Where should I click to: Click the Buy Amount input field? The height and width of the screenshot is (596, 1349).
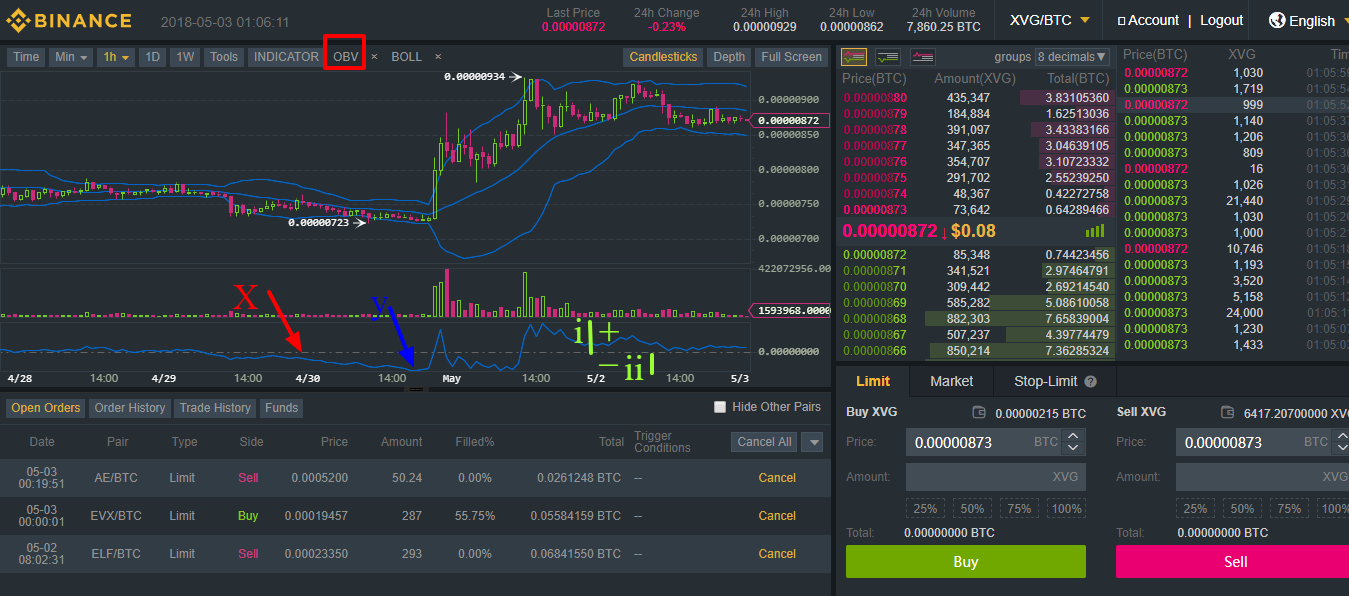coord(996,477)
